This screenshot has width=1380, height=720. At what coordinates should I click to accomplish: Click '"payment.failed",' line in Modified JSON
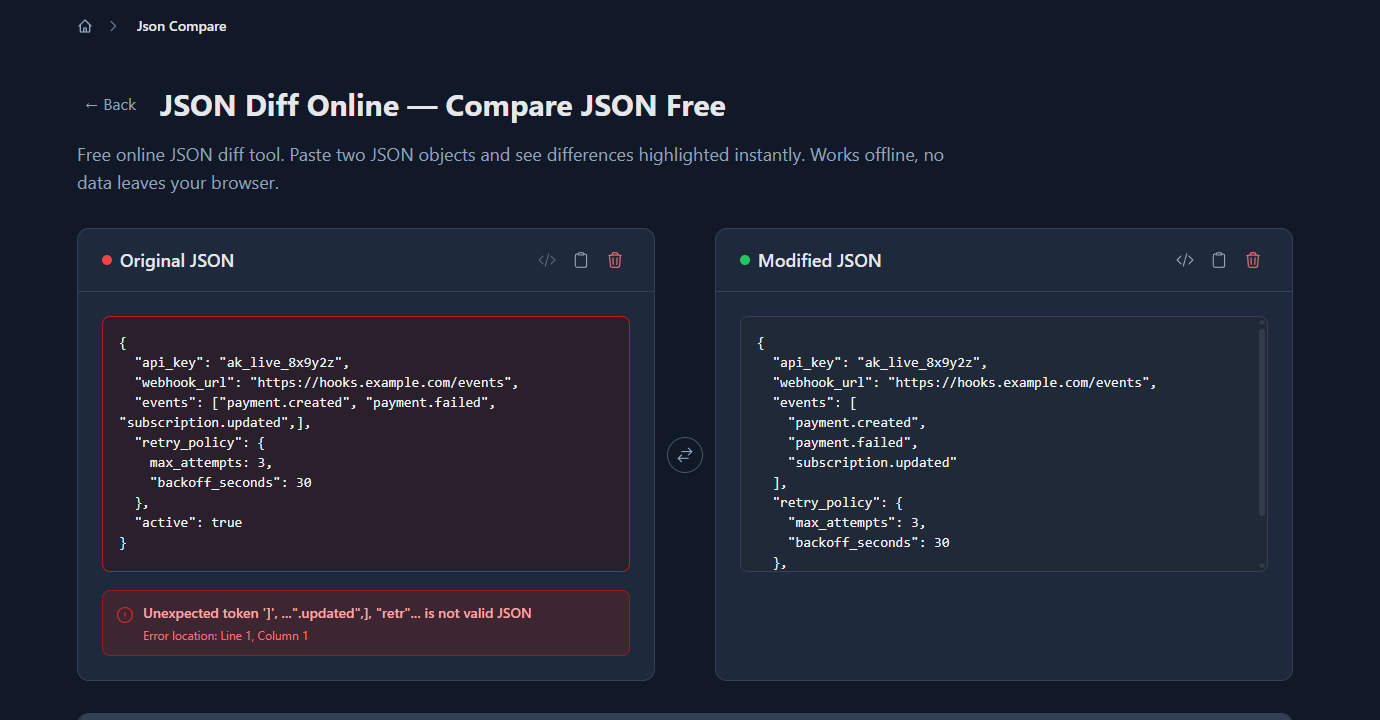[x=853, y=443]
